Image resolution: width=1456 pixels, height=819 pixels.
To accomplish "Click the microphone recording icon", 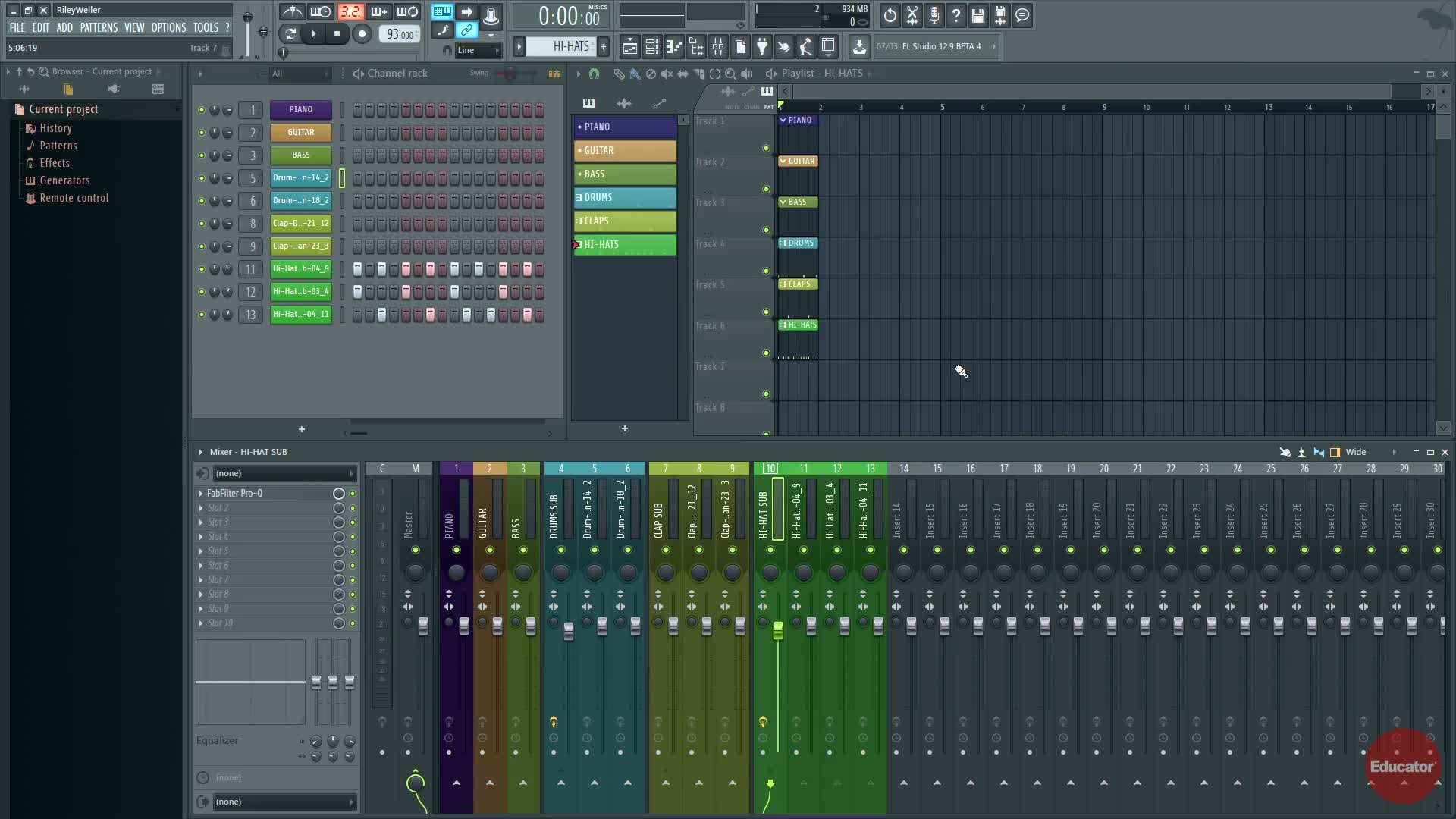I will pyautogui.click(x=934, y=15).
